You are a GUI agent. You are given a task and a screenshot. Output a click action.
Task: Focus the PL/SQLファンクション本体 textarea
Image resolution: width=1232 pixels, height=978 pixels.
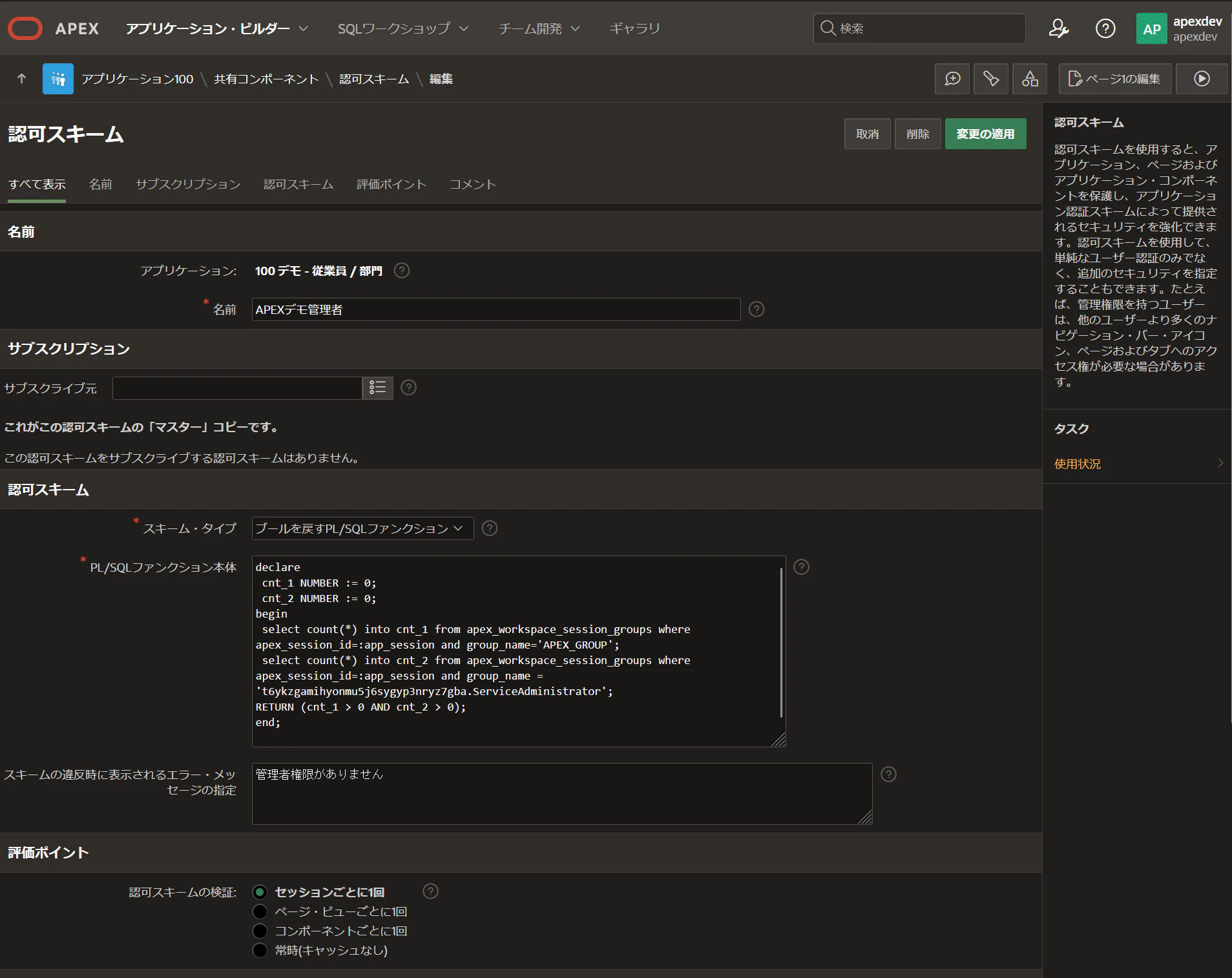519,651
